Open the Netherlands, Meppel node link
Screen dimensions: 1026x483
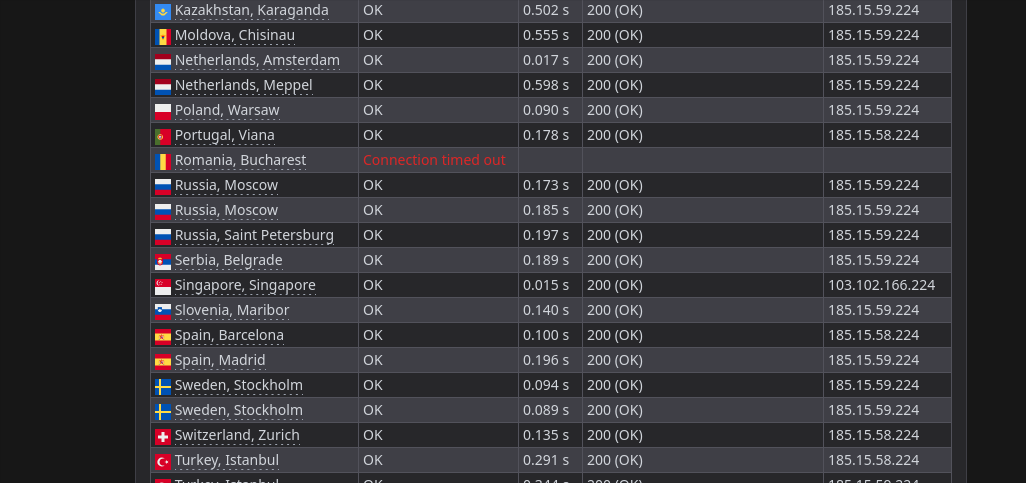coord(243,85)
